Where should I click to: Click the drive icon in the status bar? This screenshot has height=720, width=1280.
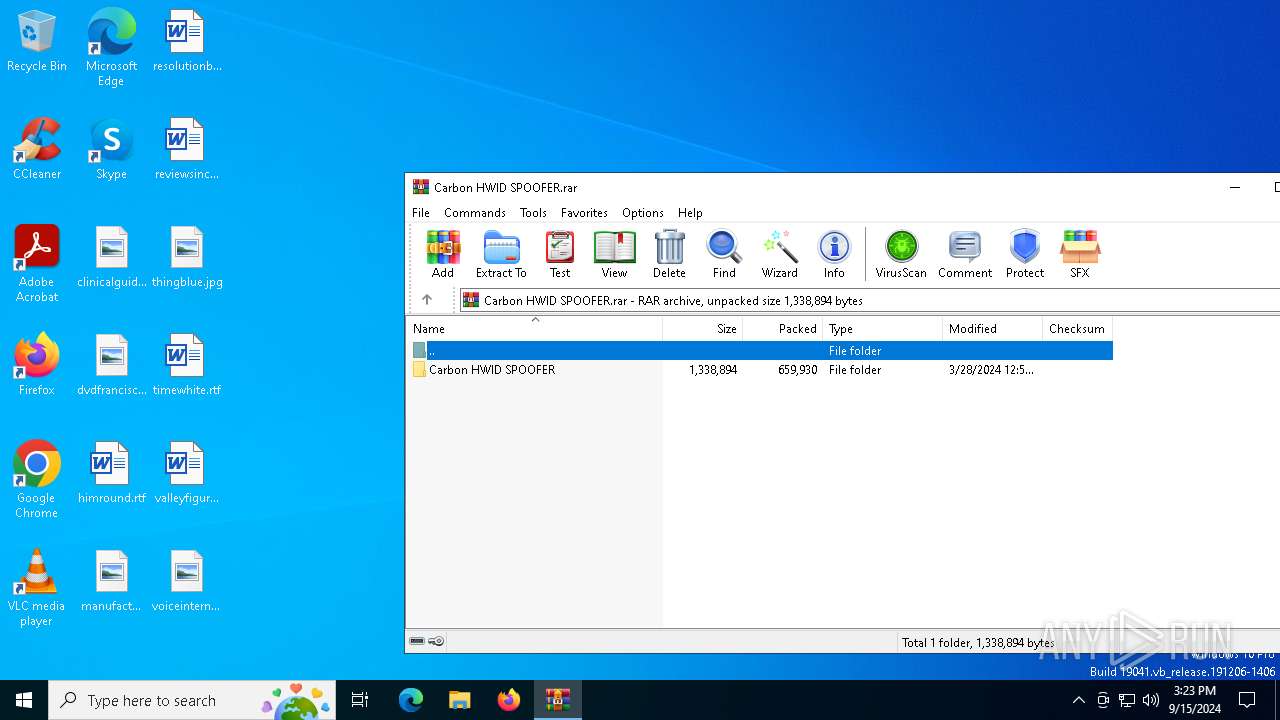418,641
